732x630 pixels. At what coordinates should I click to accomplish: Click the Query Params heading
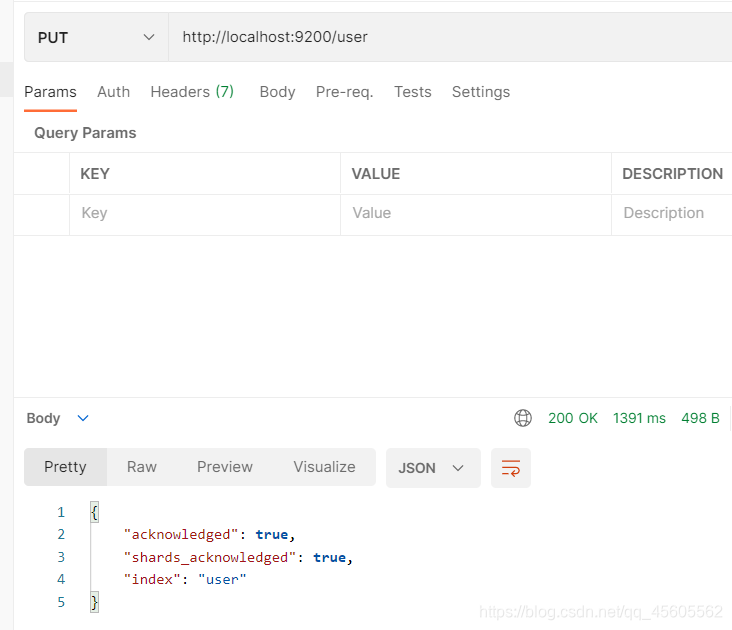[x=85, y=133]
